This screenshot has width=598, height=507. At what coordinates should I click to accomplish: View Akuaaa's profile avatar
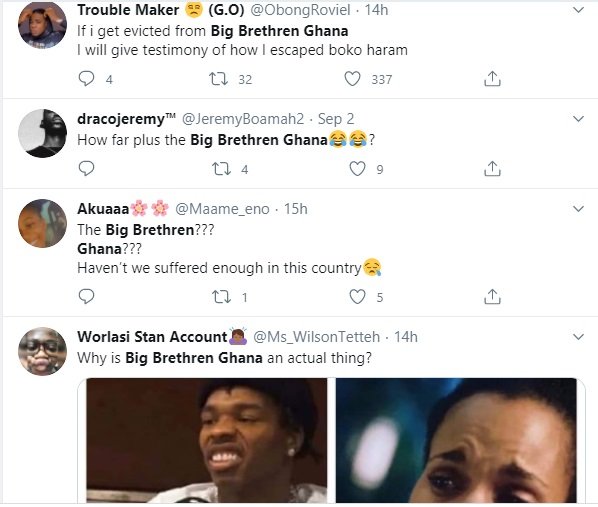[x=42, y=223]
